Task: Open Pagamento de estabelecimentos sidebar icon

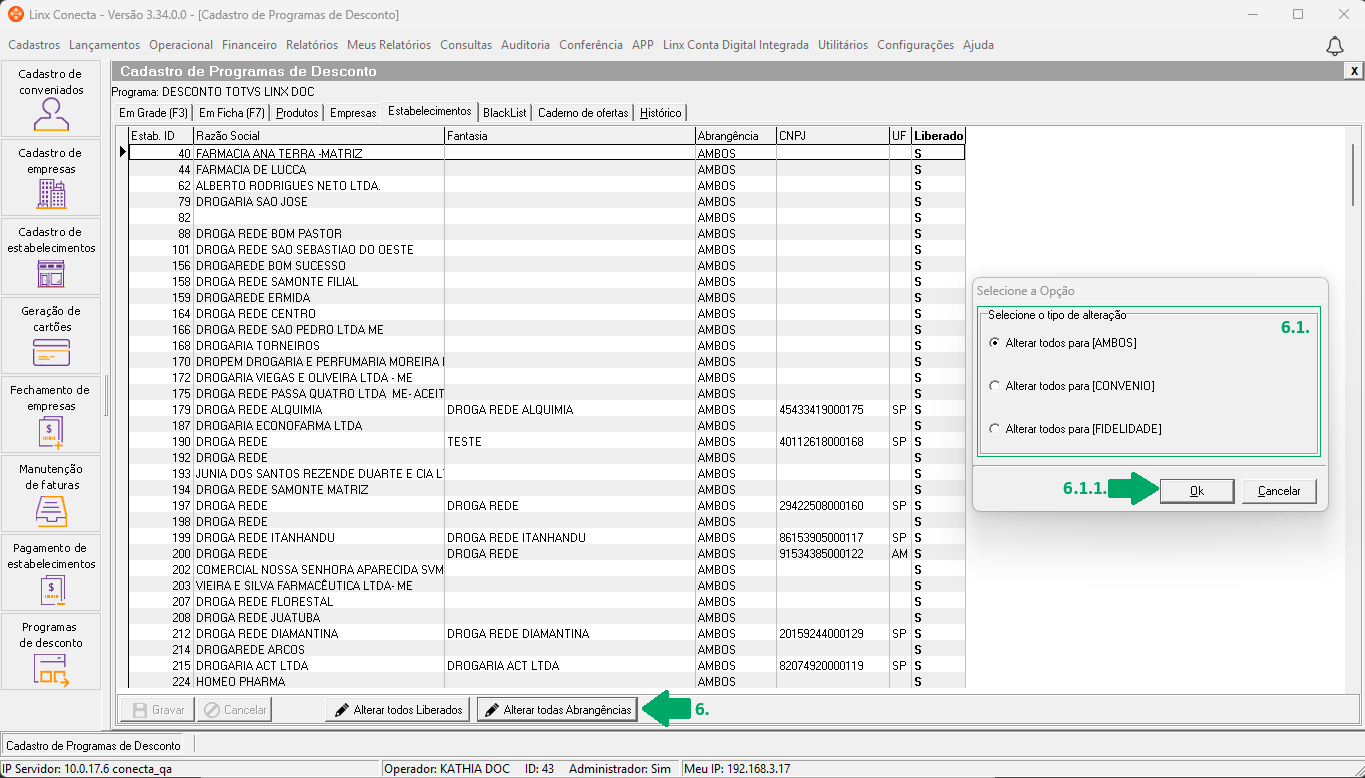Action: click(51, 572)
